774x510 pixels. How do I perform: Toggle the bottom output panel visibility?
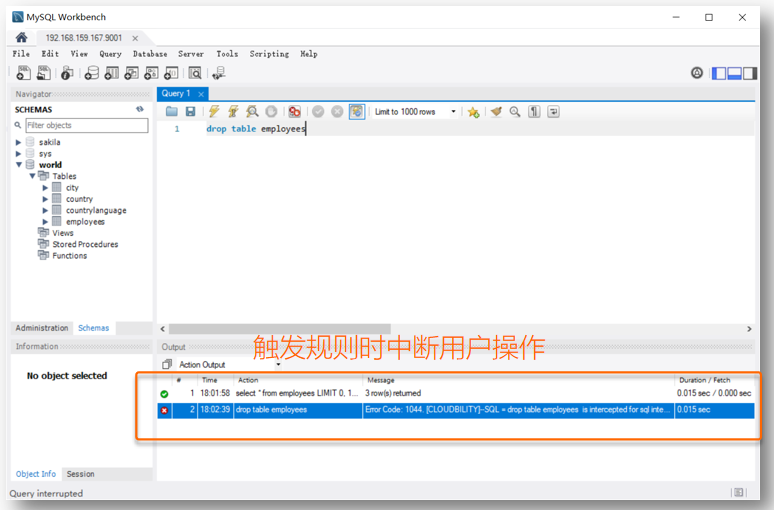pyautogui.click(x=735, y=73)
